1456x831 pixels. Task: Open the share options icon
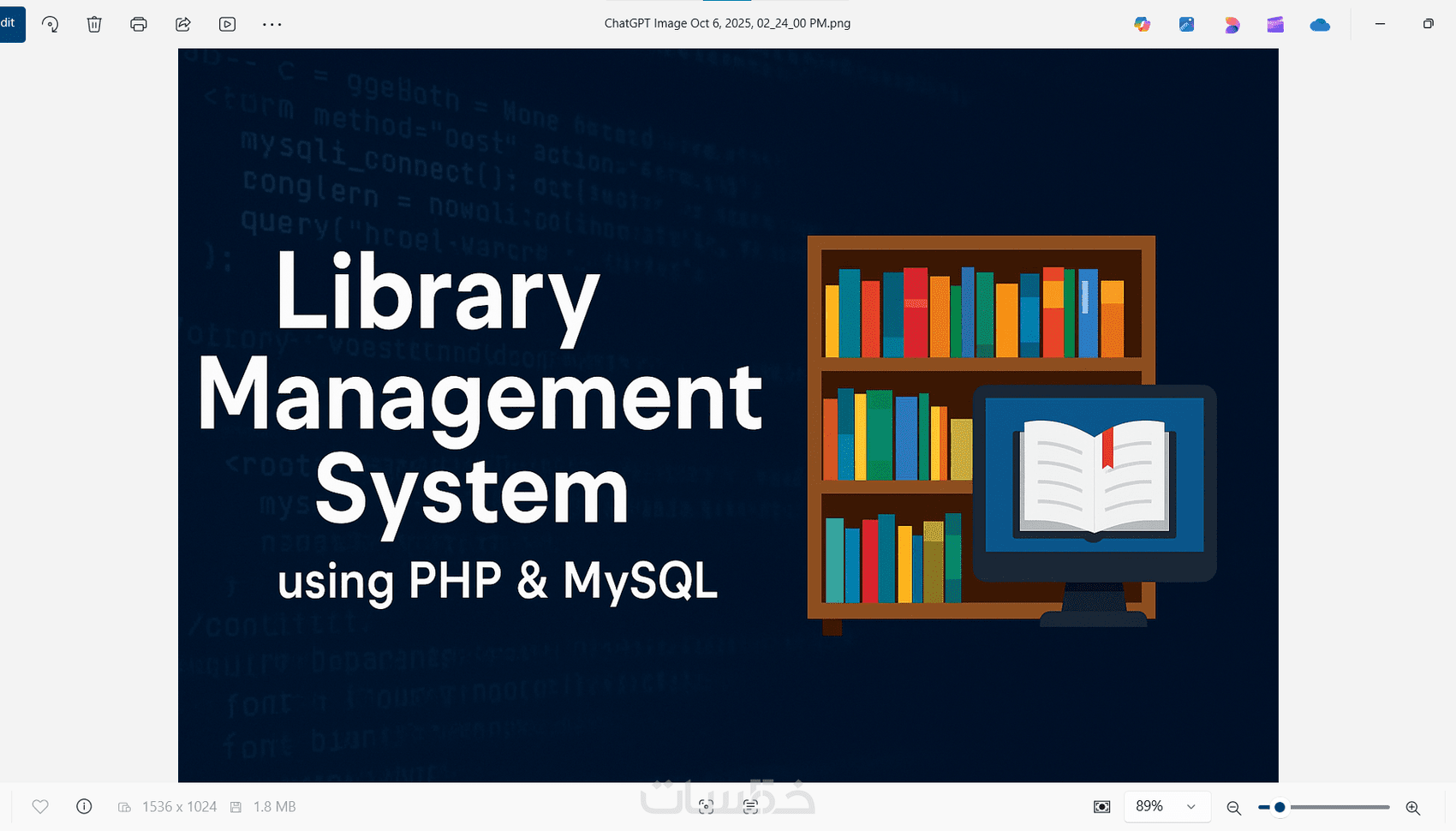click(x=183, y=24)
